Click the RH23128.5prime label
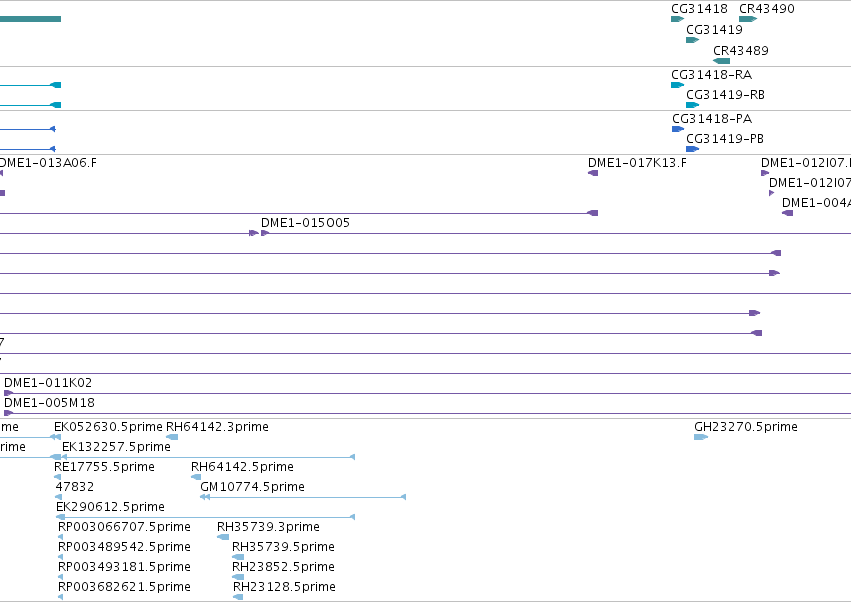This screenshot has width=851, height=602. [284, 587]
